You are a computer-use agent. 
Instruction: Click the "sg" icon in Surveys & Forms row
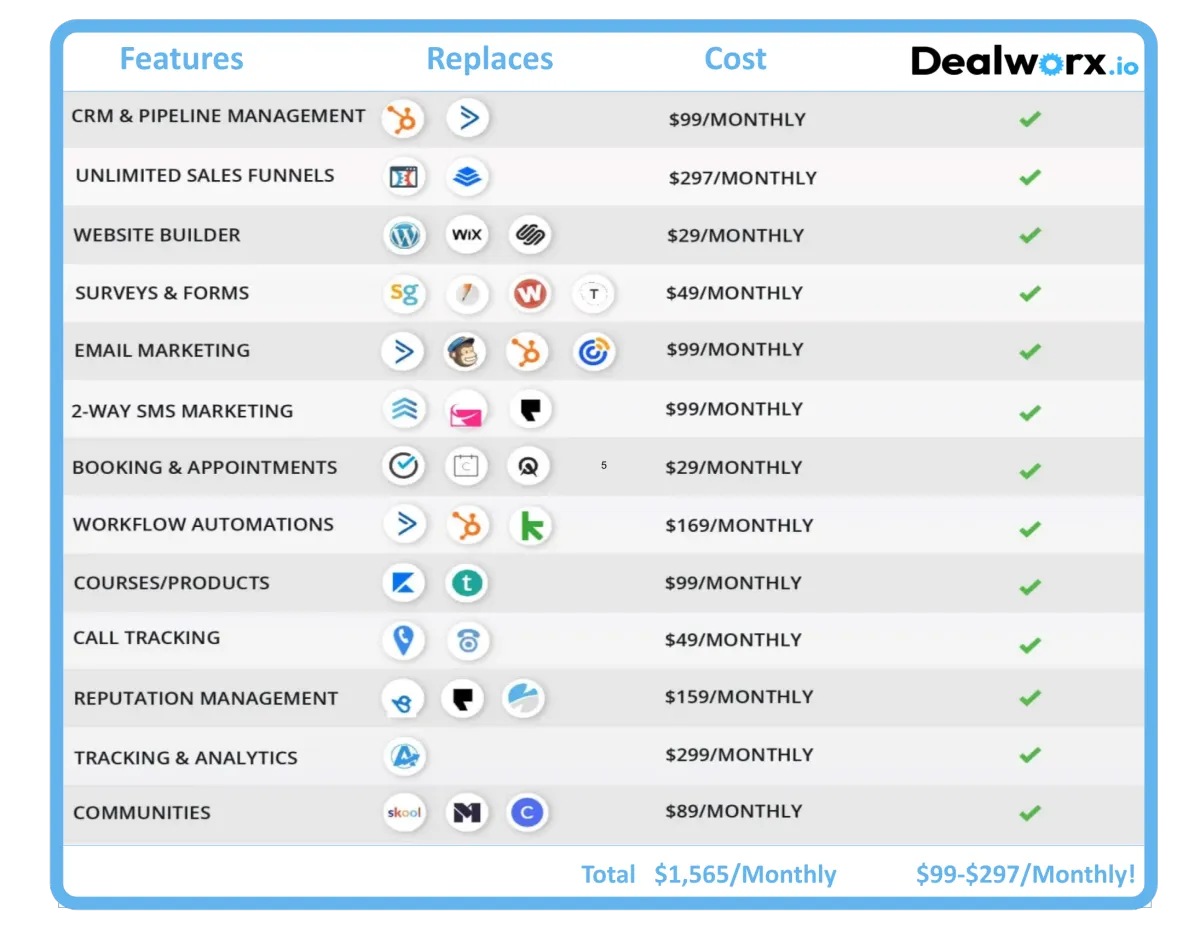click(x=404, y=294)
